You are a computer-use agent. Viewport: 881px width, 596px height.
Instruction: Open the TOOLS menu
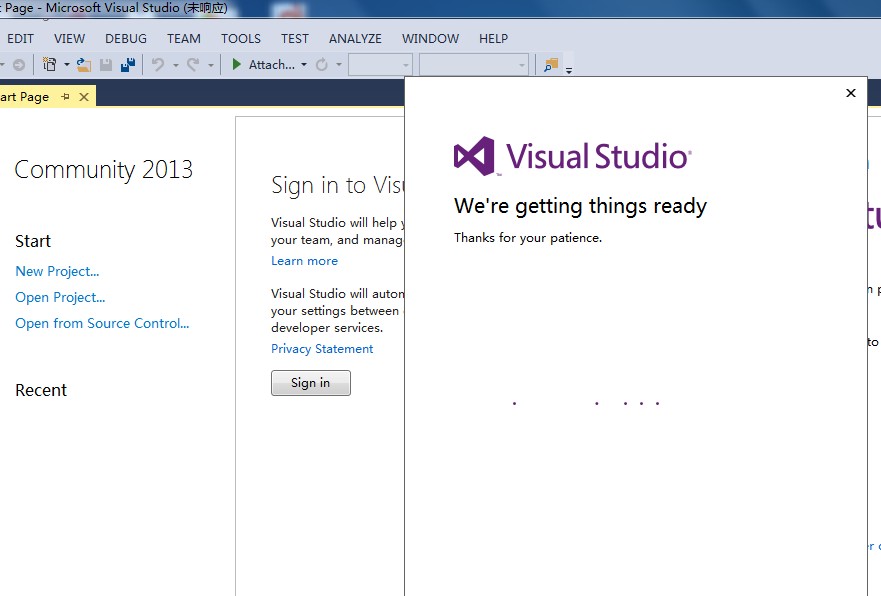click(240, 38)
